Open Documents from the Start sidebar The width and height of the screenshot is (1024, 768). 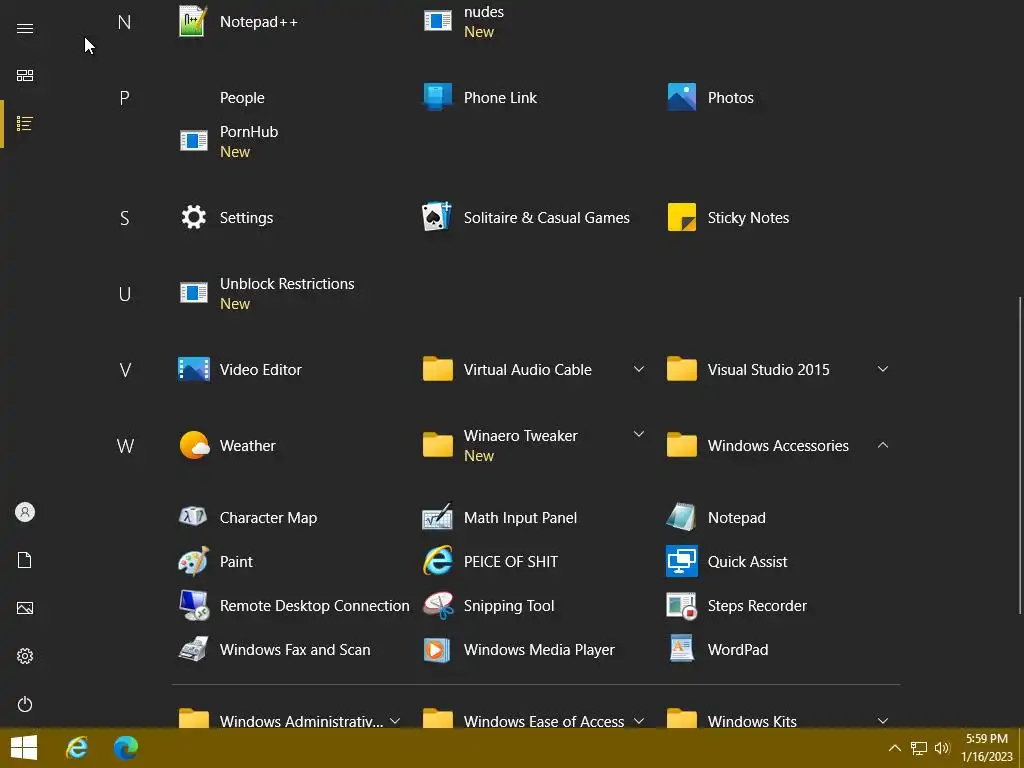pos(25,560)
